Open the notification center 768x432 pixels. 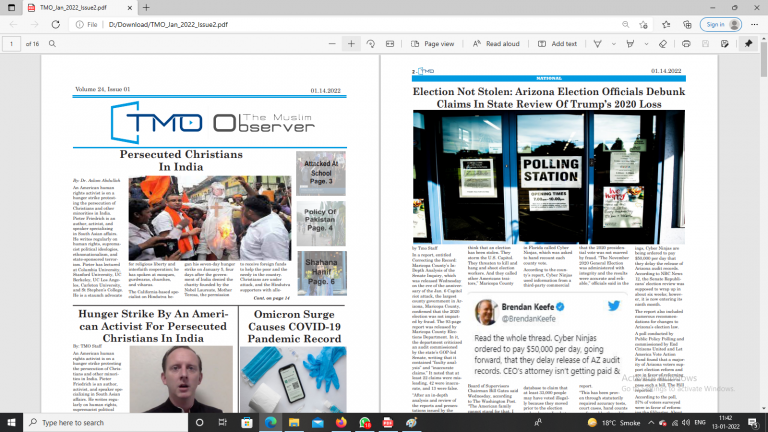coord(753,423)
